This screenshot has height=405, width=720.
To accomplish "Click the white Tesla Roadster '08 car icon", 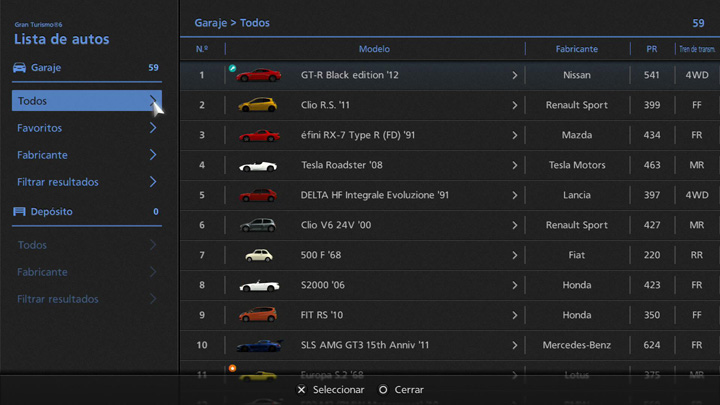I will pos(258,165).
